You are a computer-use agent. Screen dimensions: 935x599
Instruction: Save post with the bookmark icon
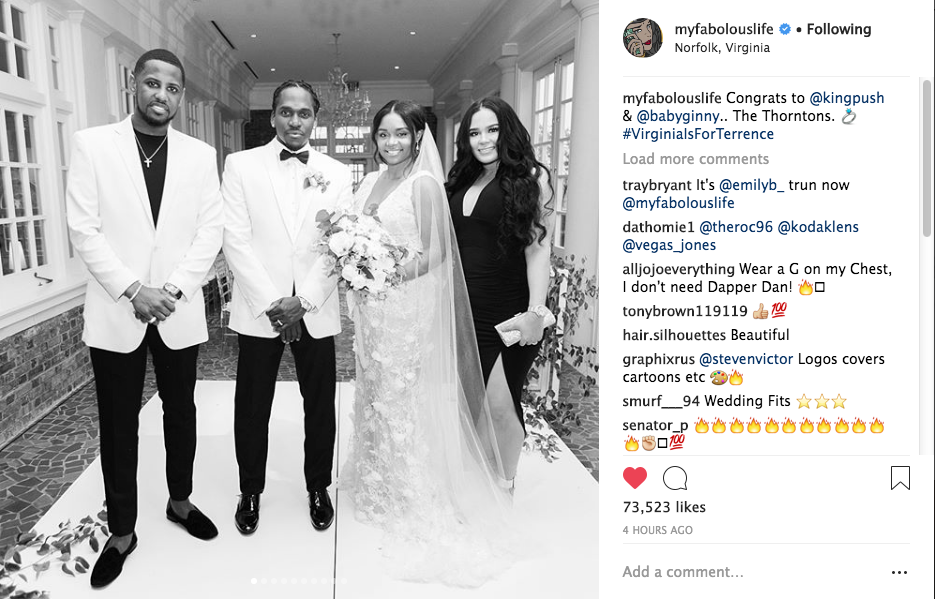pyautogui.click(x=900, y=478)
